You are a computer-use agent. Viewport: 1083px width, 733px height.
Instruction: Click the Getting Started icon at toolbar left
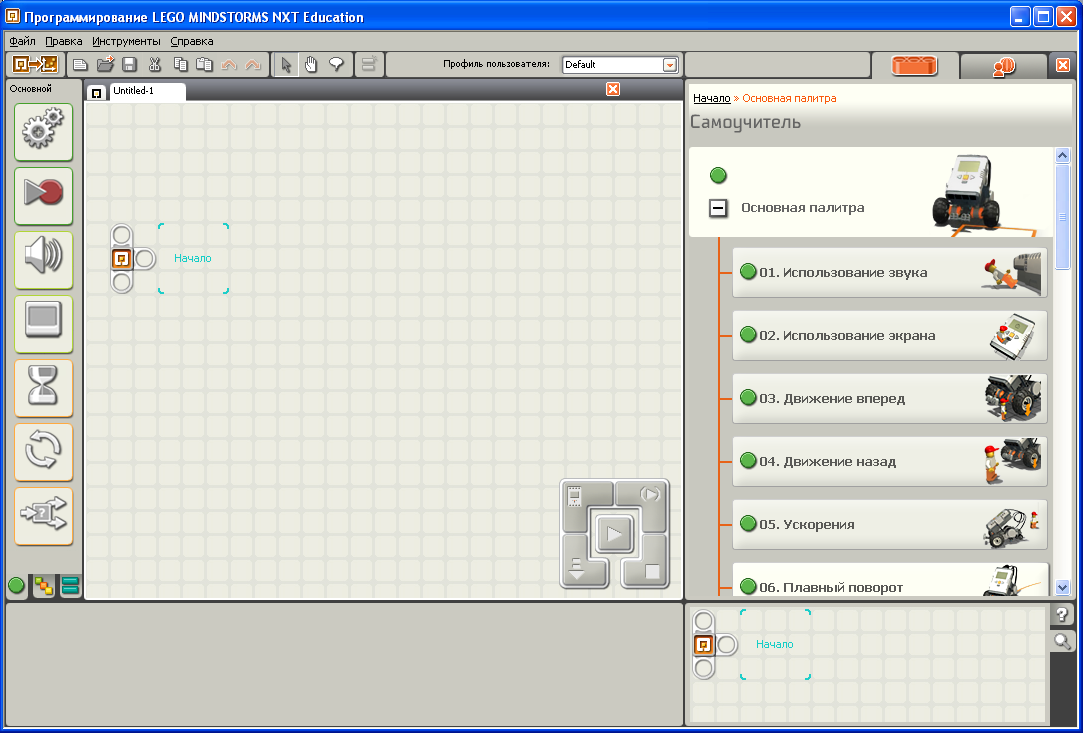[35, 64]
